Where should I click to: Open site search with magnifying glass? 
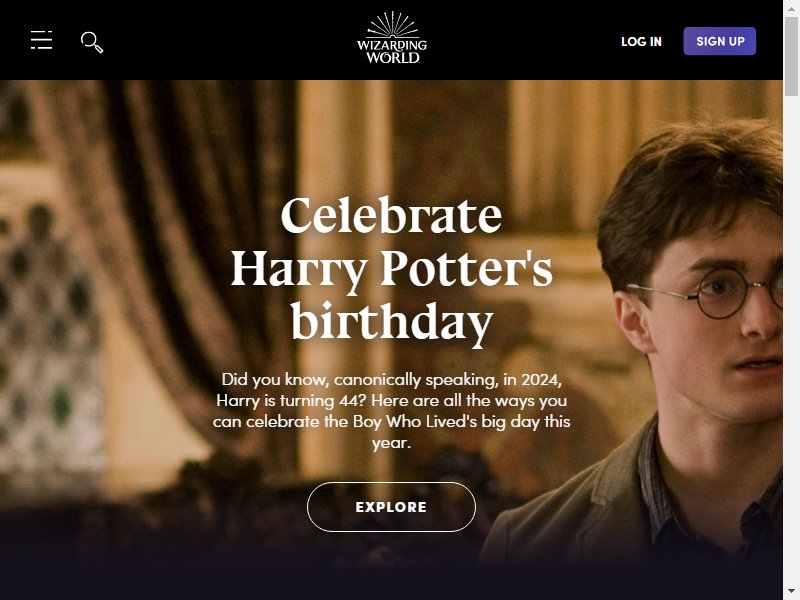click(92, 42)
